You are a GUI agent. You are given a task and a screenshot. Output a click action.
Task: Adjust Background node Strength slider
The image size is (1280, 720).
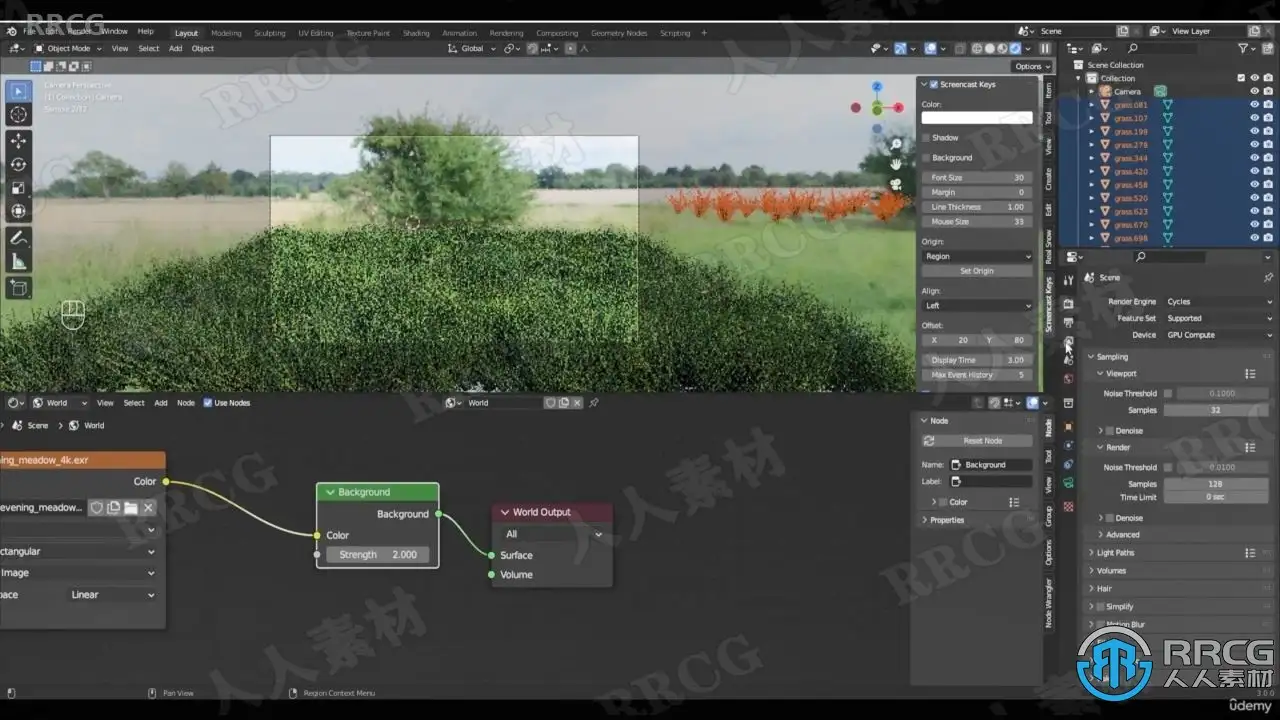[378, 555]
